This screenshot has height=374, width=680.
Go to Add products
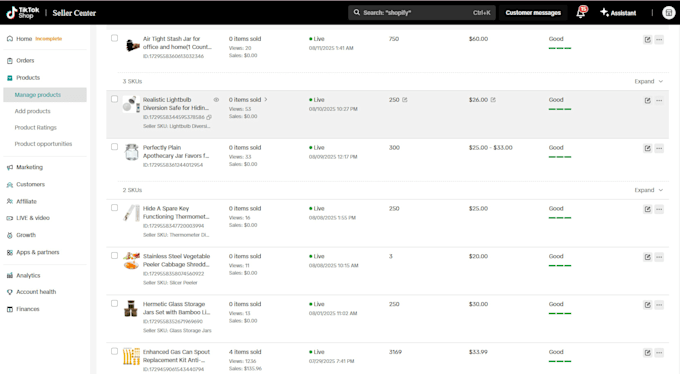[x=33, y=111]
